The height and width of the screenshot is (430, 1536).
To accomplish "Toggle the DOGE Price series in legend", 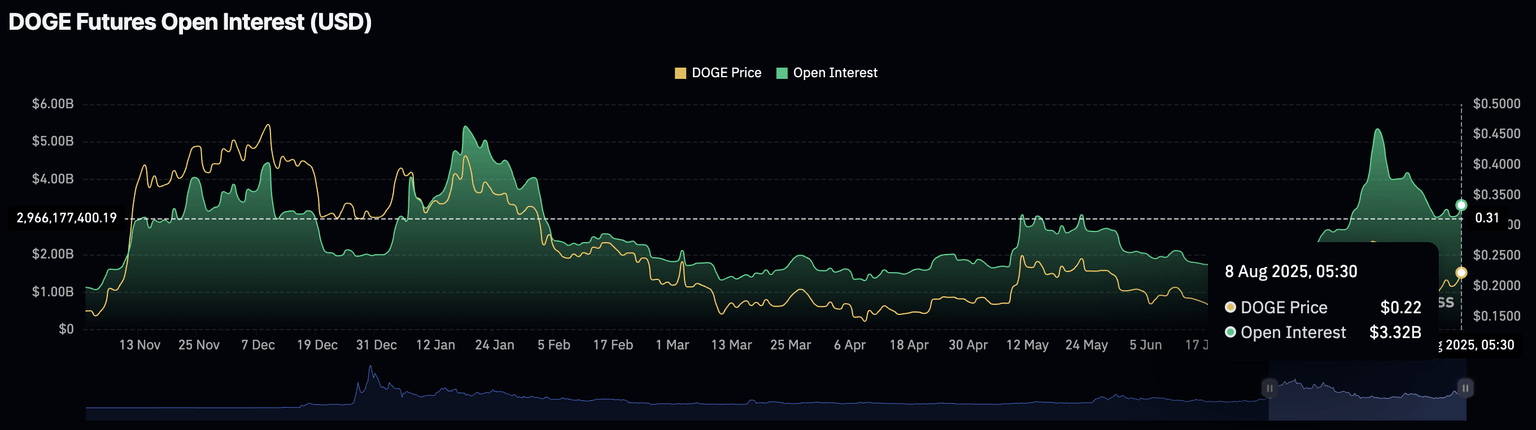I will (x=718, y=73).
